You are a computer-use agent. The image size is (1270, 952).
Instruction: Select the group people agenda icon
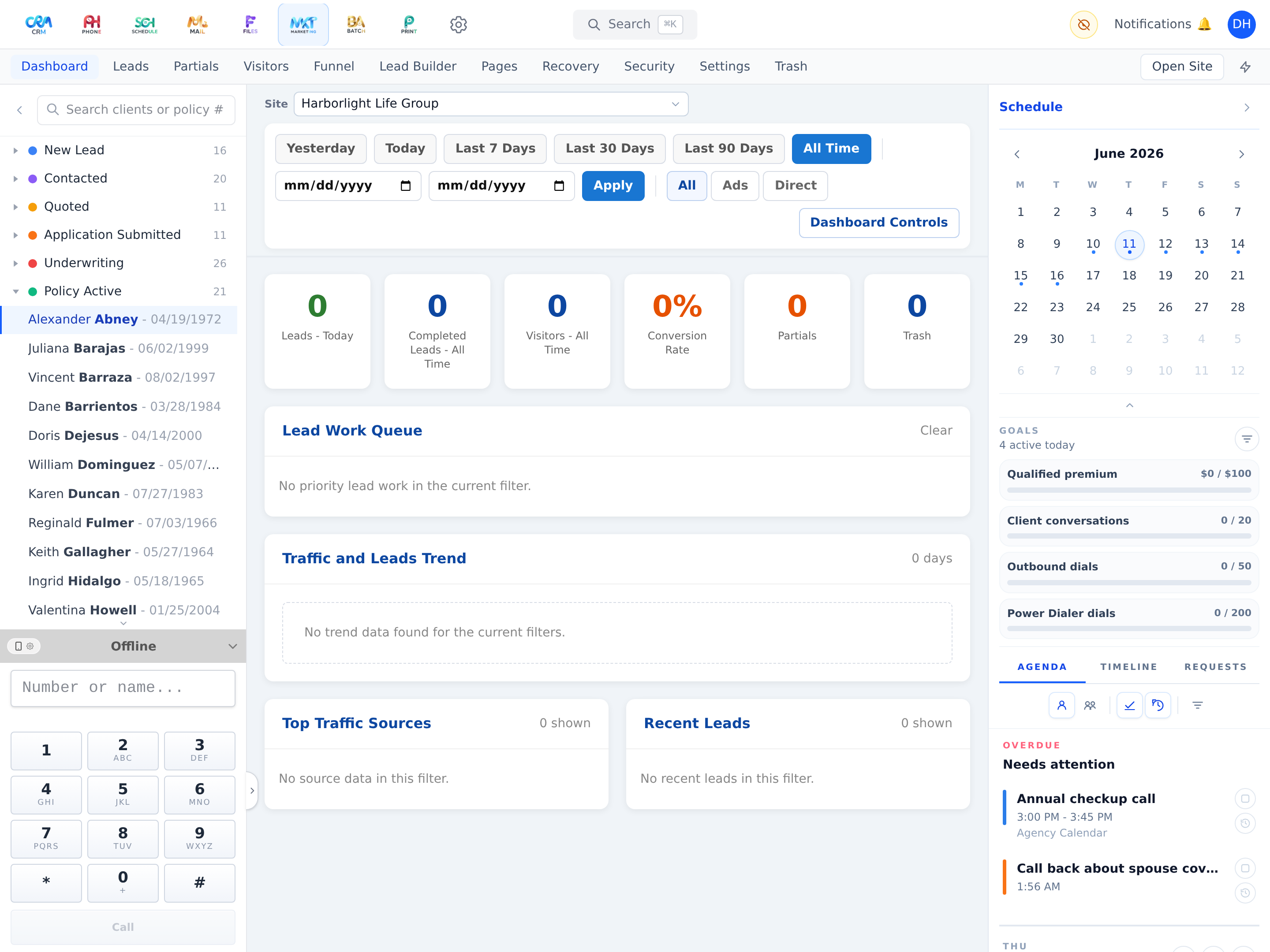[x=1090, y=705]
